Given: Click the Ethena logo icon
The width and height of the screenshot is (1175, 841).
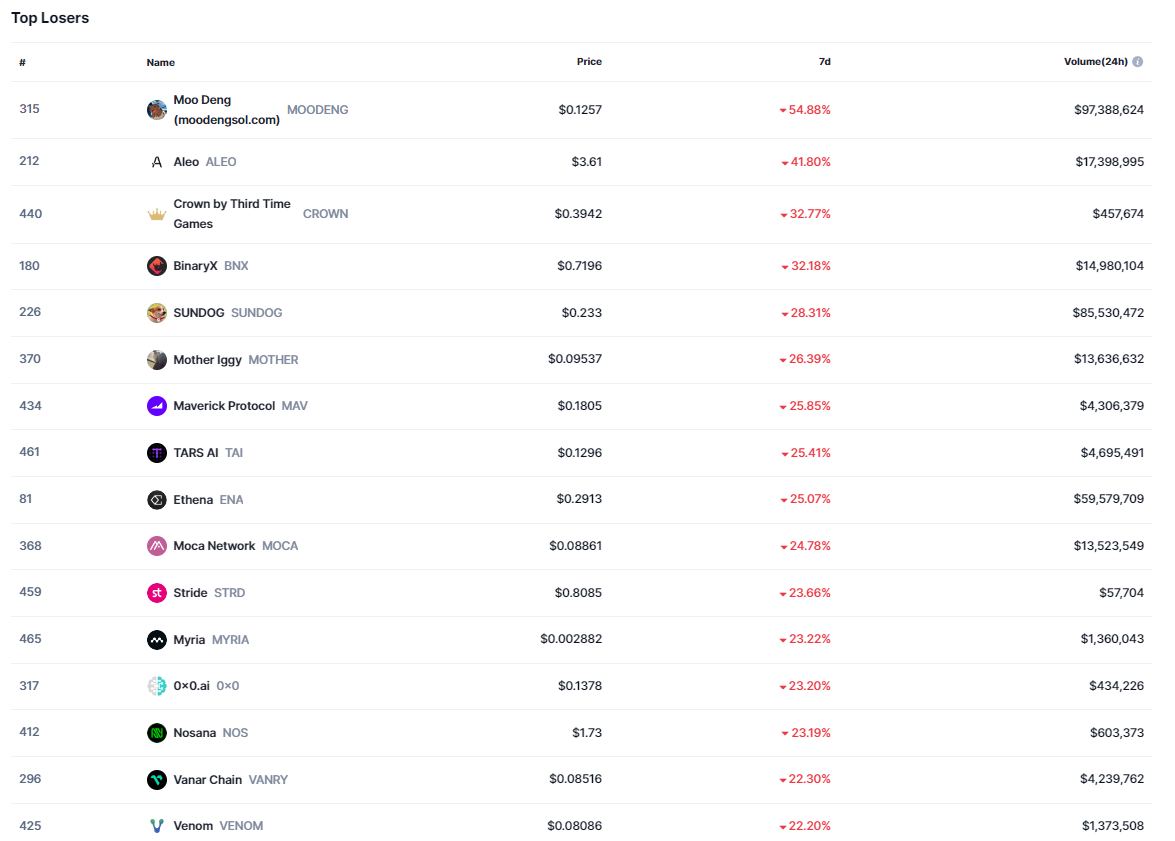Looking at the screenshot, I should (x=156, y=500).
